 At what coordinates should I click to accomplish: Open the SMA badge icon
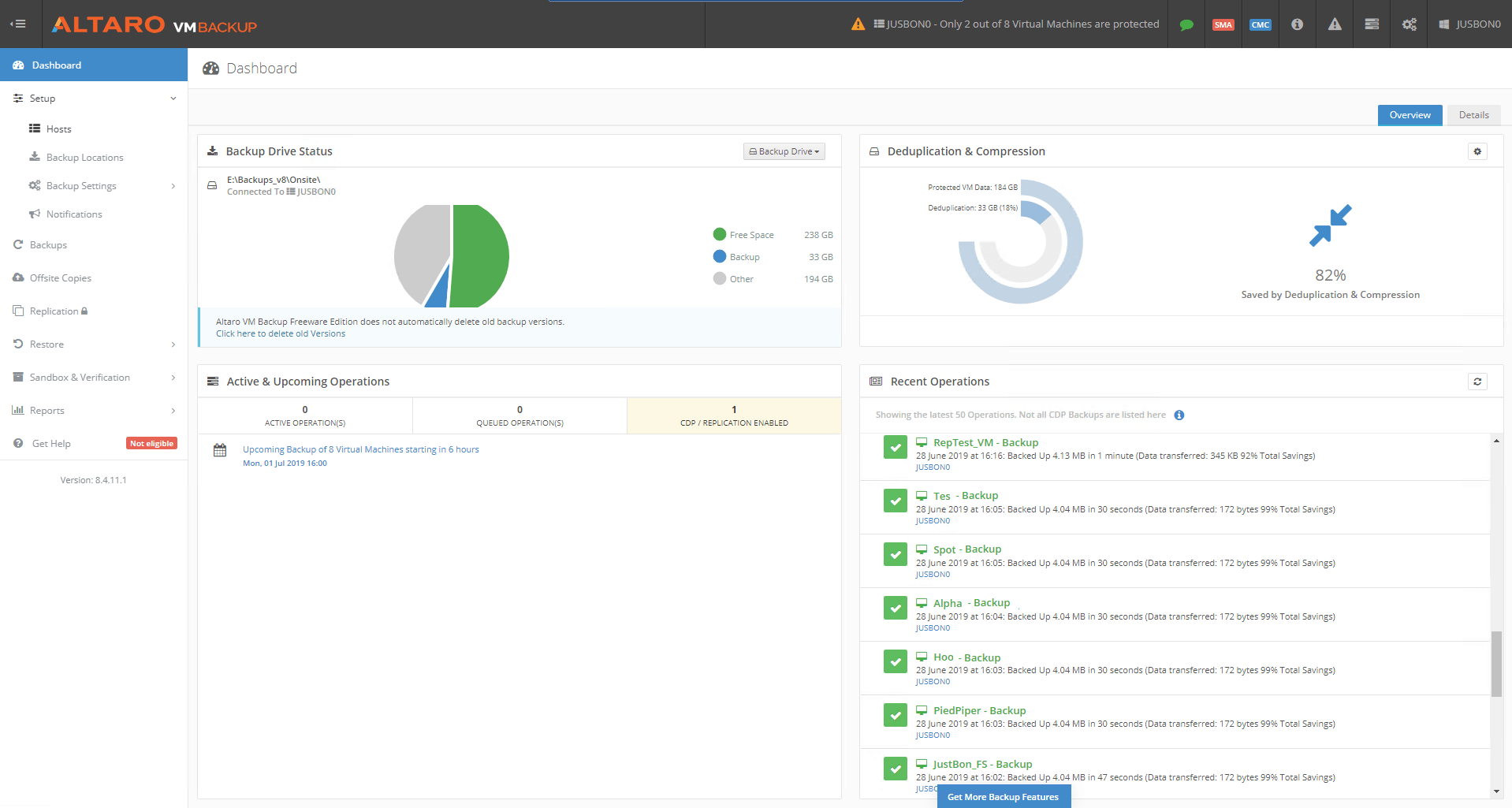1223,24
